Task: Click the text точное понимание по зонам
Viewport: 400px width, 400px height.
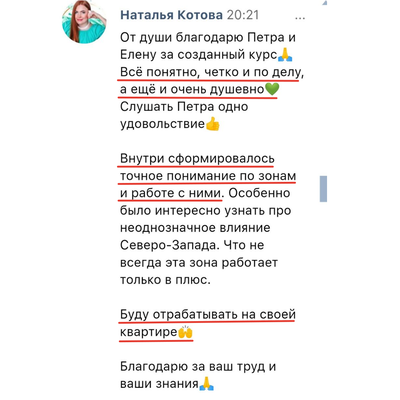Action: pyautogui.click(x=208, y=176)
